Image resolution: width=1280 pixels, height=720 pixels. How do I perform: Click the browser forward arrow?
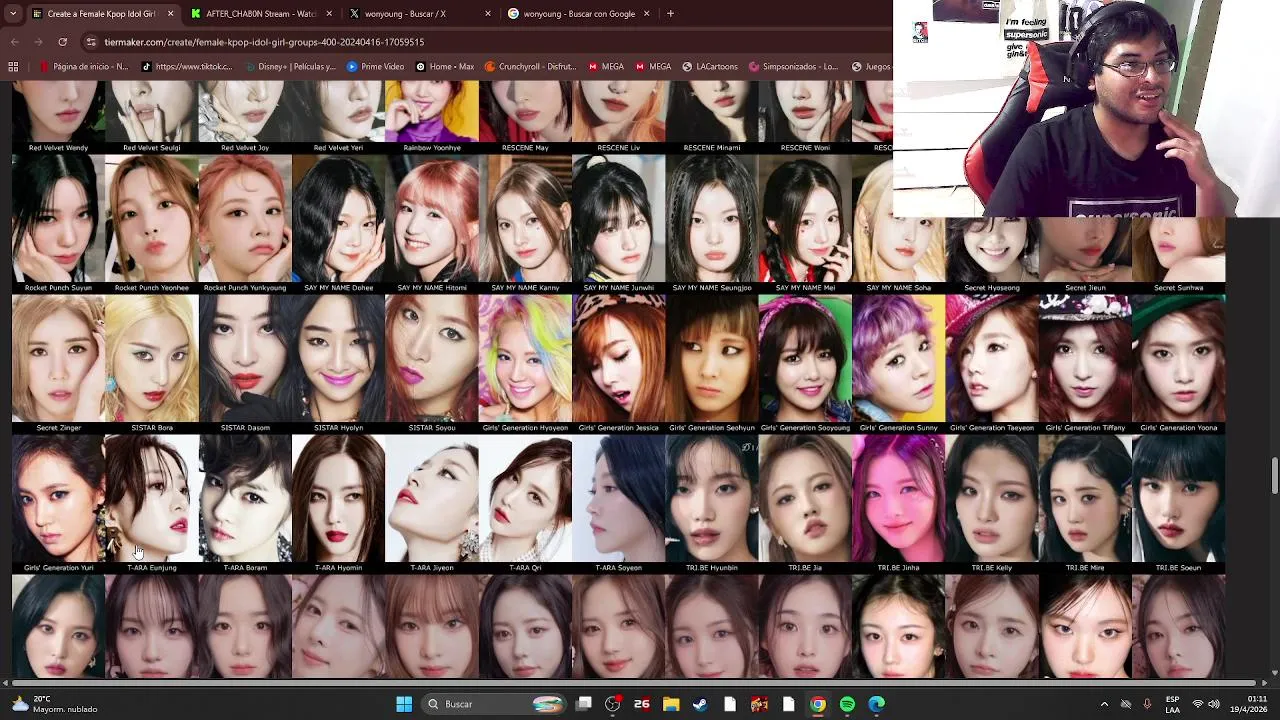tap(38, 42)
